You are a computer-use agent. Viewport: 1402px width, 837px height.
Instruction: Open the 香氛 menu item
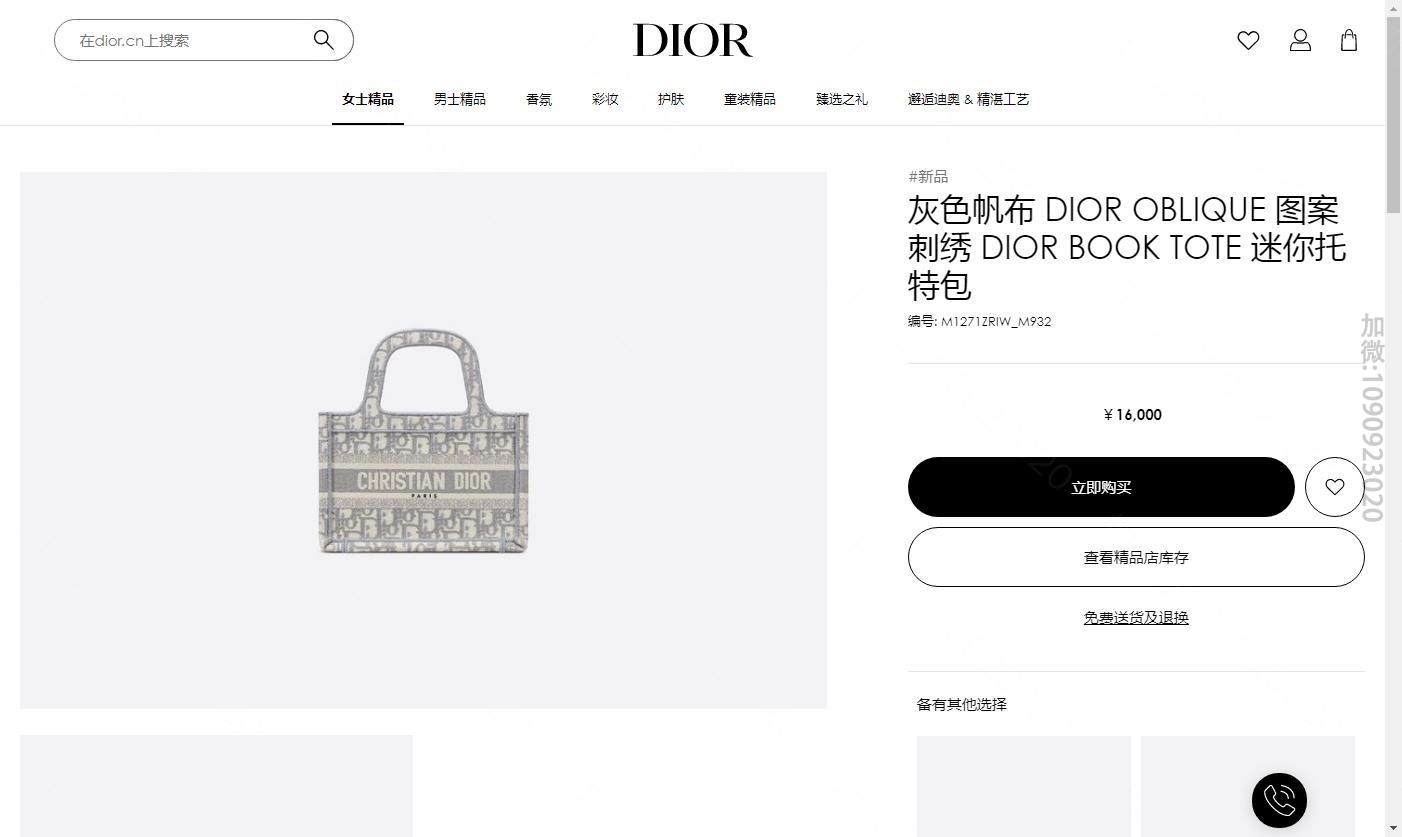click(x=539, y=99)
